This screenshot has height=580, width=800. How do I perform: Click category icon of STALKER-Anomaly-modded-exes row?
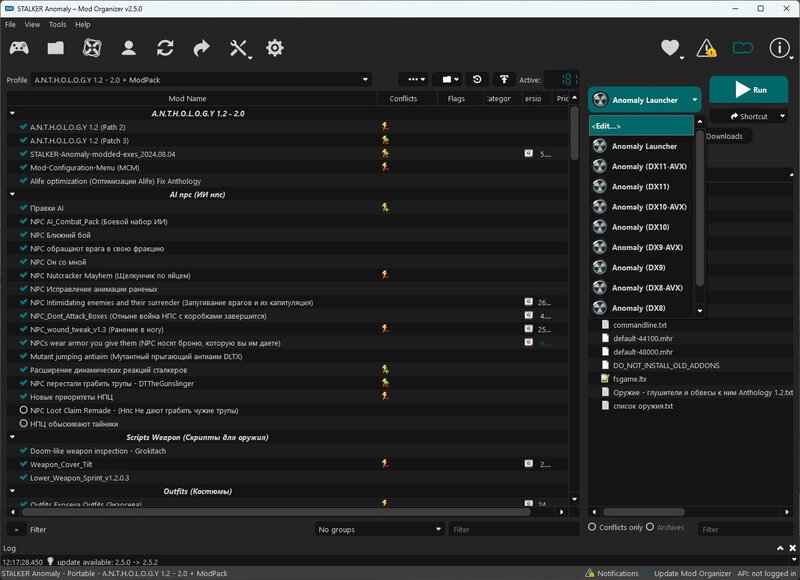(x=529, y=153)
